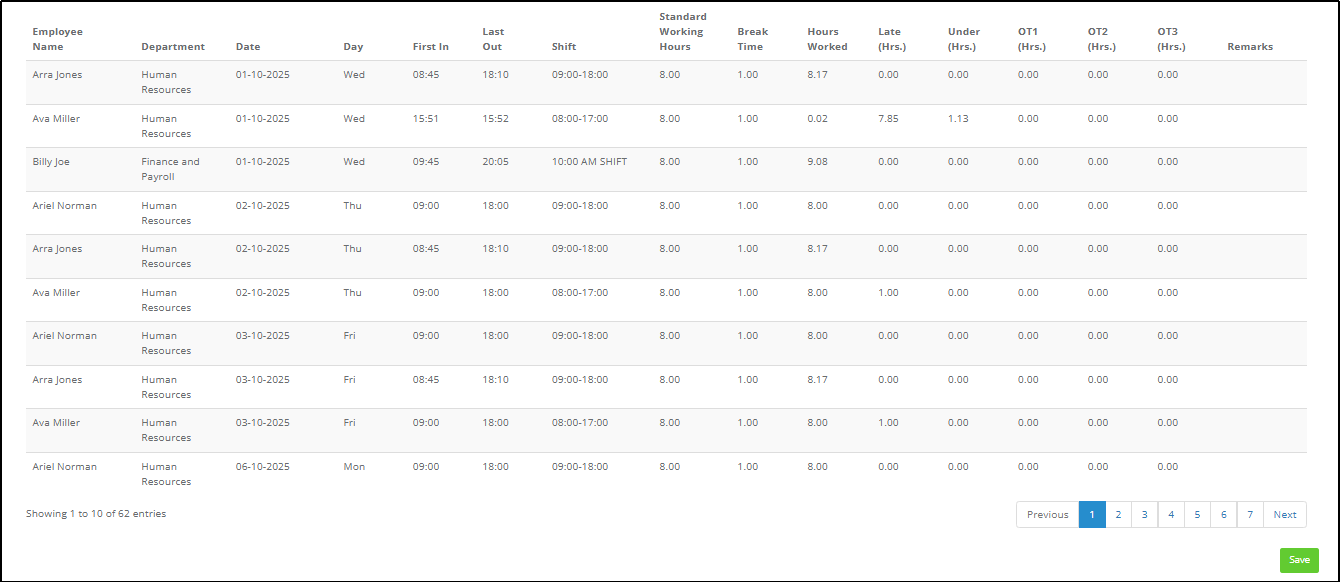Click Ava Miller on 03-10-2025 row

coord(56,423)
